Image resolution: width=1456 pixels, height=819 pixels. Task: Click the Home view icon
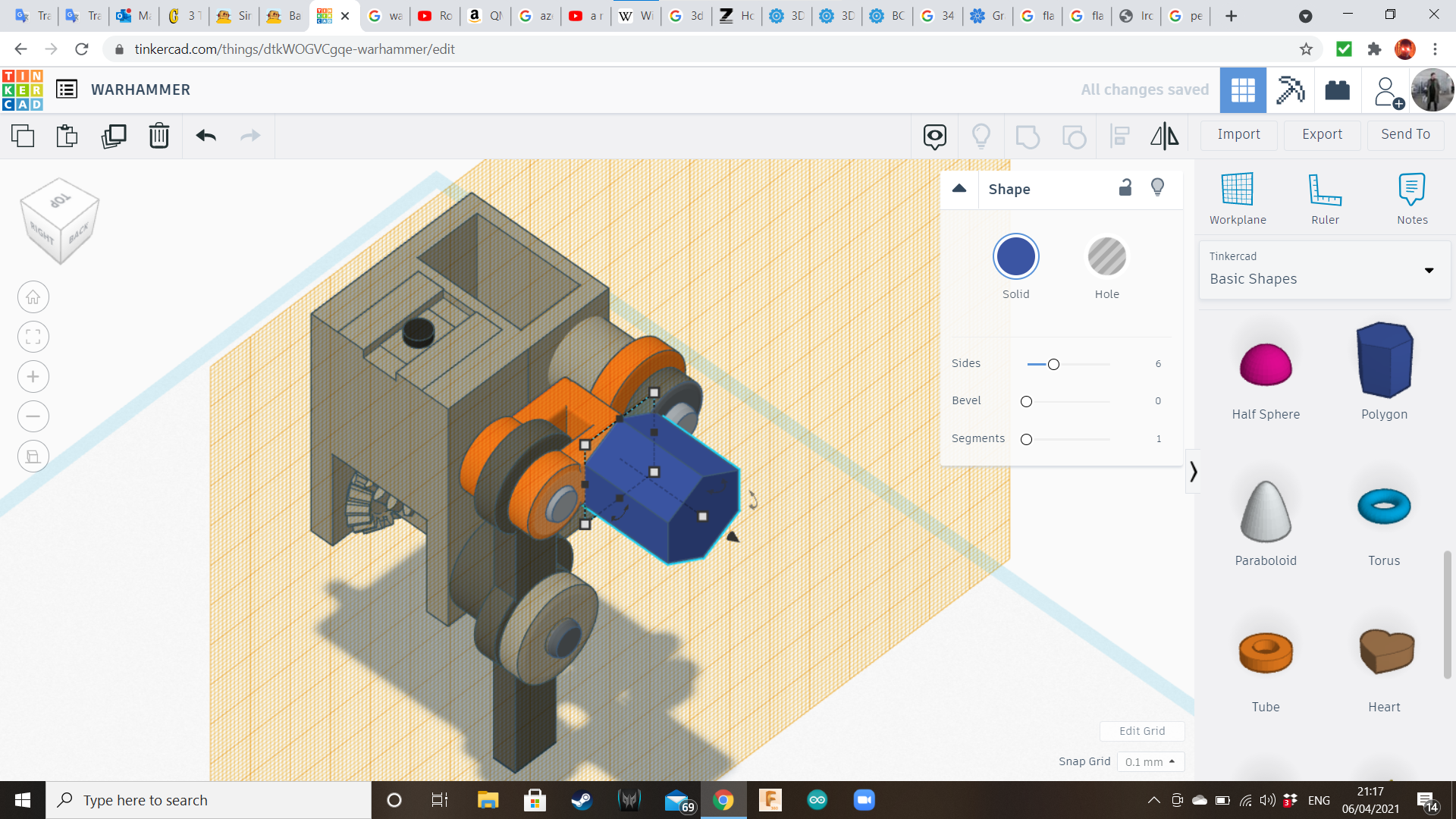(33, 297)
